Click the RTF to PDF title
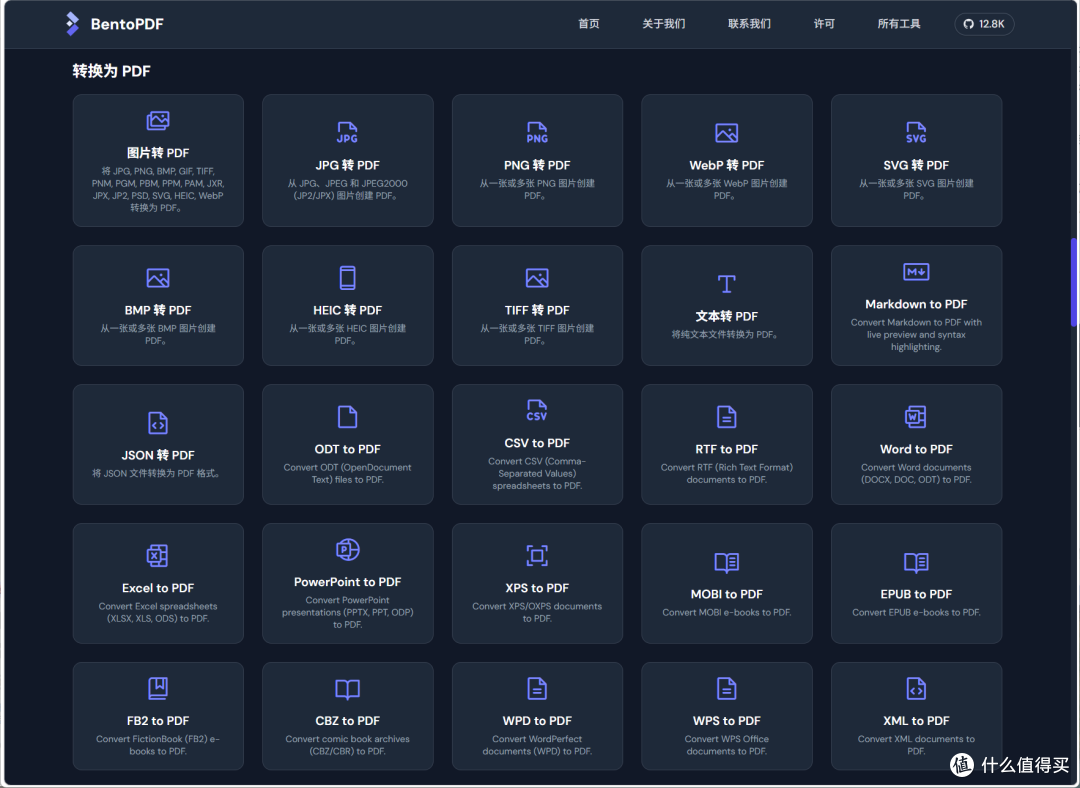Viewport: 1080px width, 788px height. [x=727, y=449]
